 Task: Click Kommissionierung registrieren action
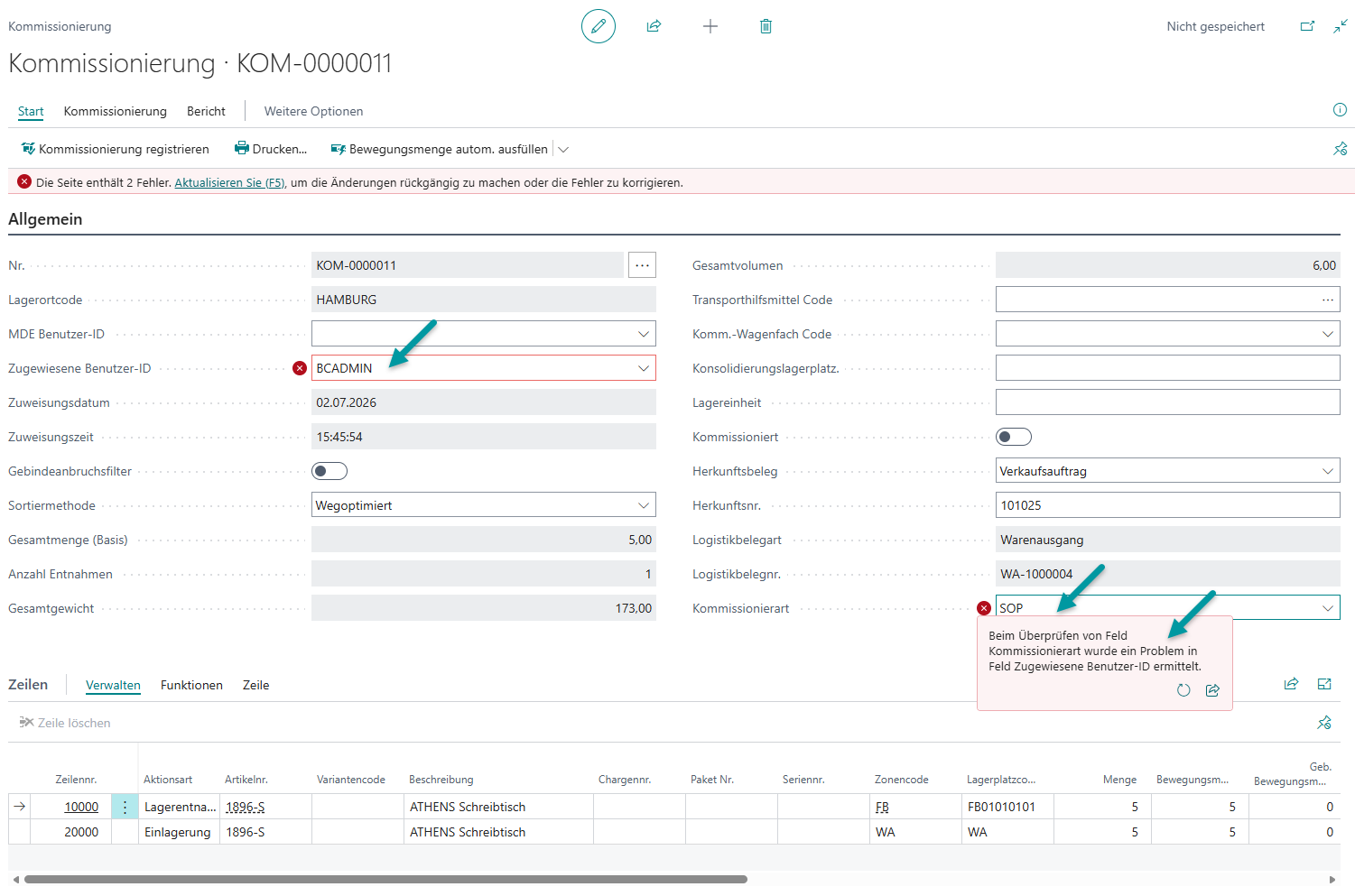[x=116, y=149]
